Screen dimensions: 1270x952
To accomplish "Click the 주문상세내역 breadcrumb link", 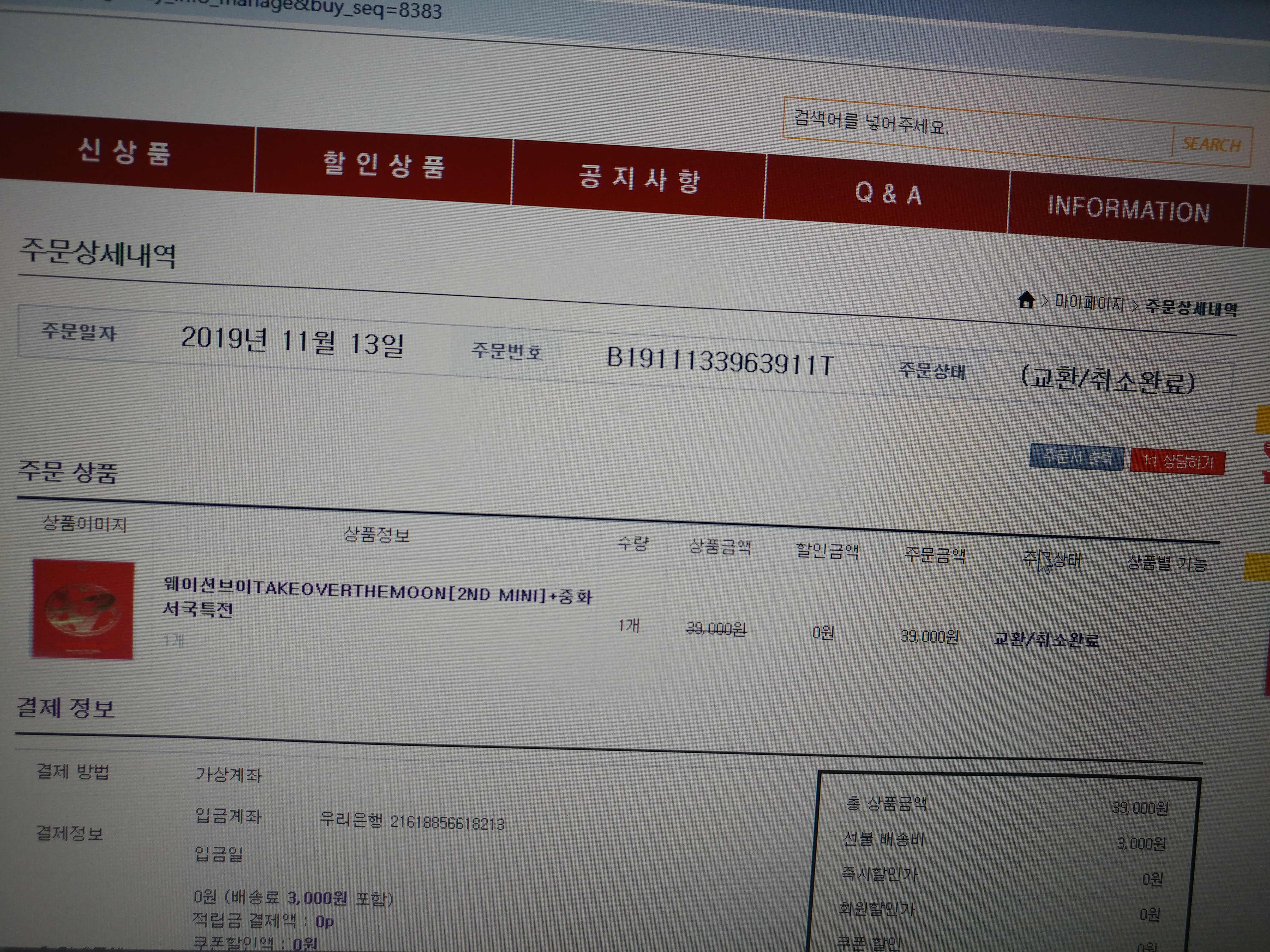I will (x=1191, y=309).
